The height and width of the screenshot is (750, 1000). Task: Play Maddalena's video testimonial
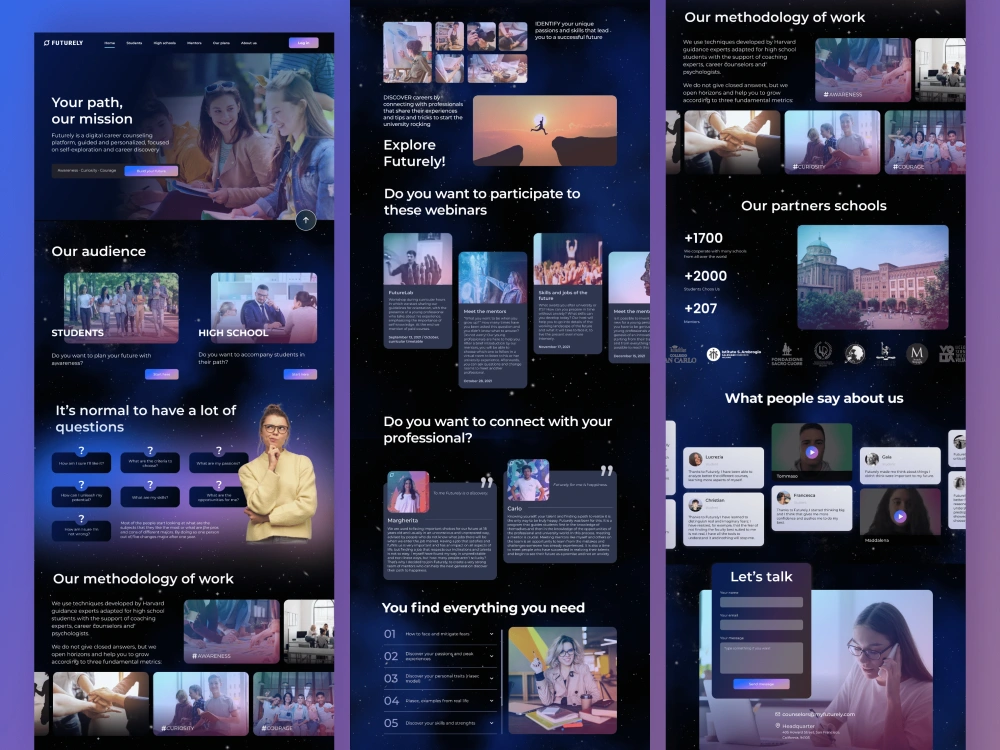900,516
